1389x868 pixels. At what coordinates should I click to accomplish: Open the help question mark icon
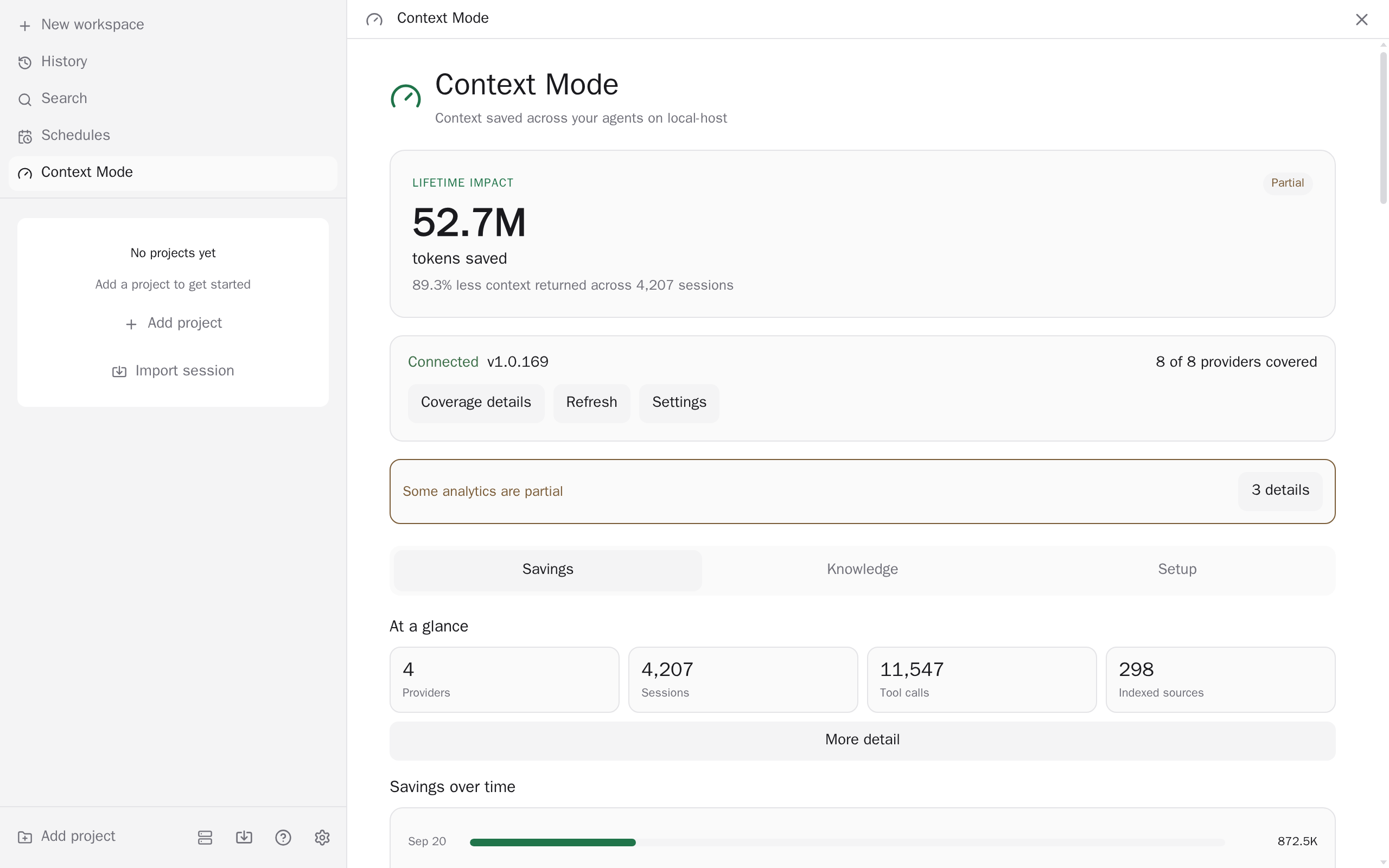(283, 837)
